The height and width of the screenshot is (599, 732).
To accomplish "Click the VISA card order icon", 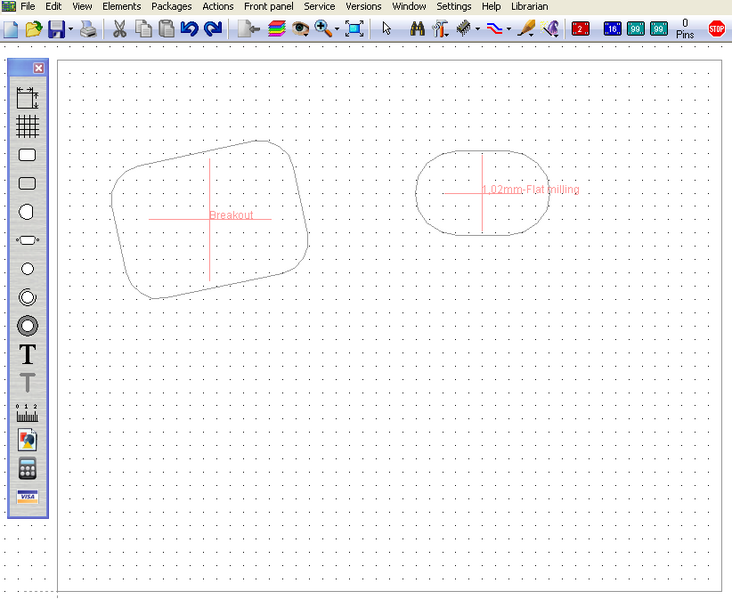I will coord(27,497).
